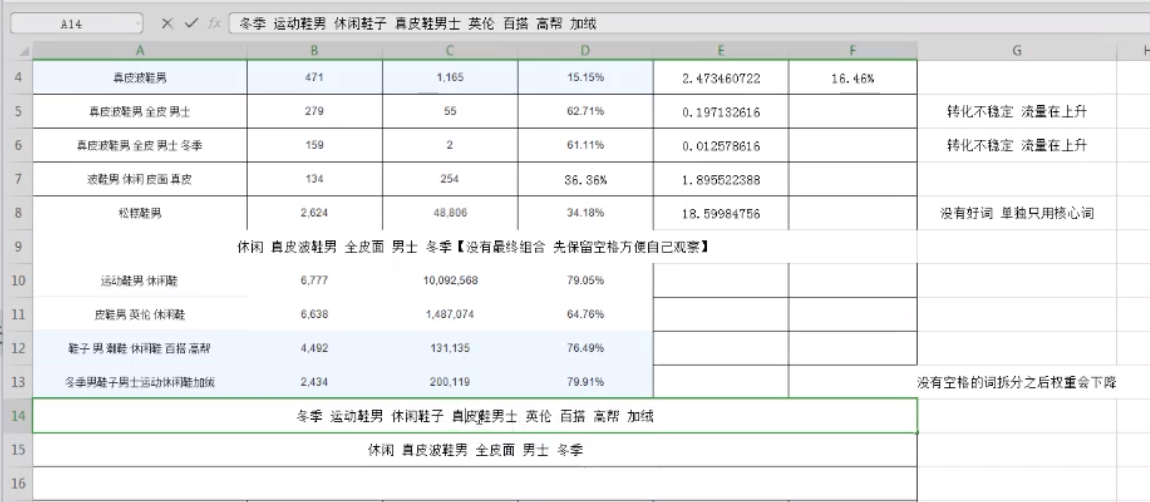
Task: Select row 7 header
Action: 16,179
